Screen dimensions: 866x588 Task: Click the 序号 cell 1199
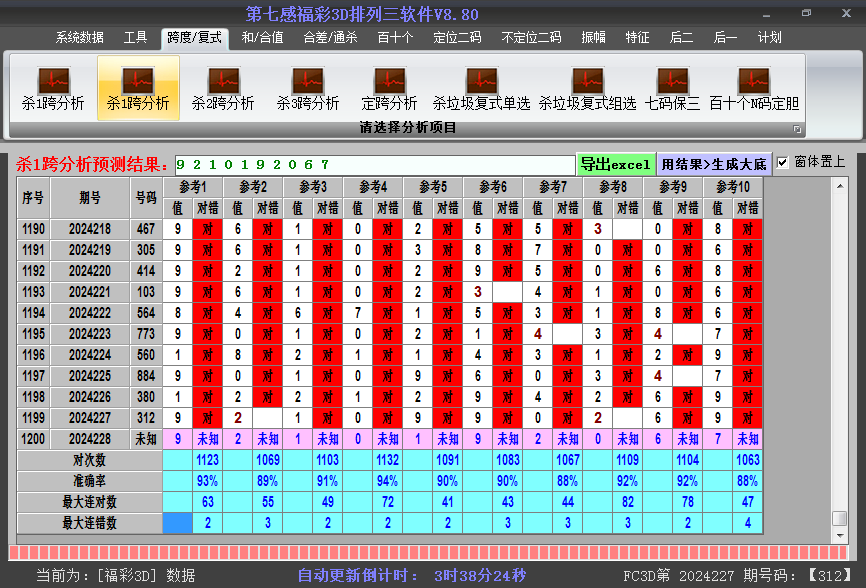(33, 418)
